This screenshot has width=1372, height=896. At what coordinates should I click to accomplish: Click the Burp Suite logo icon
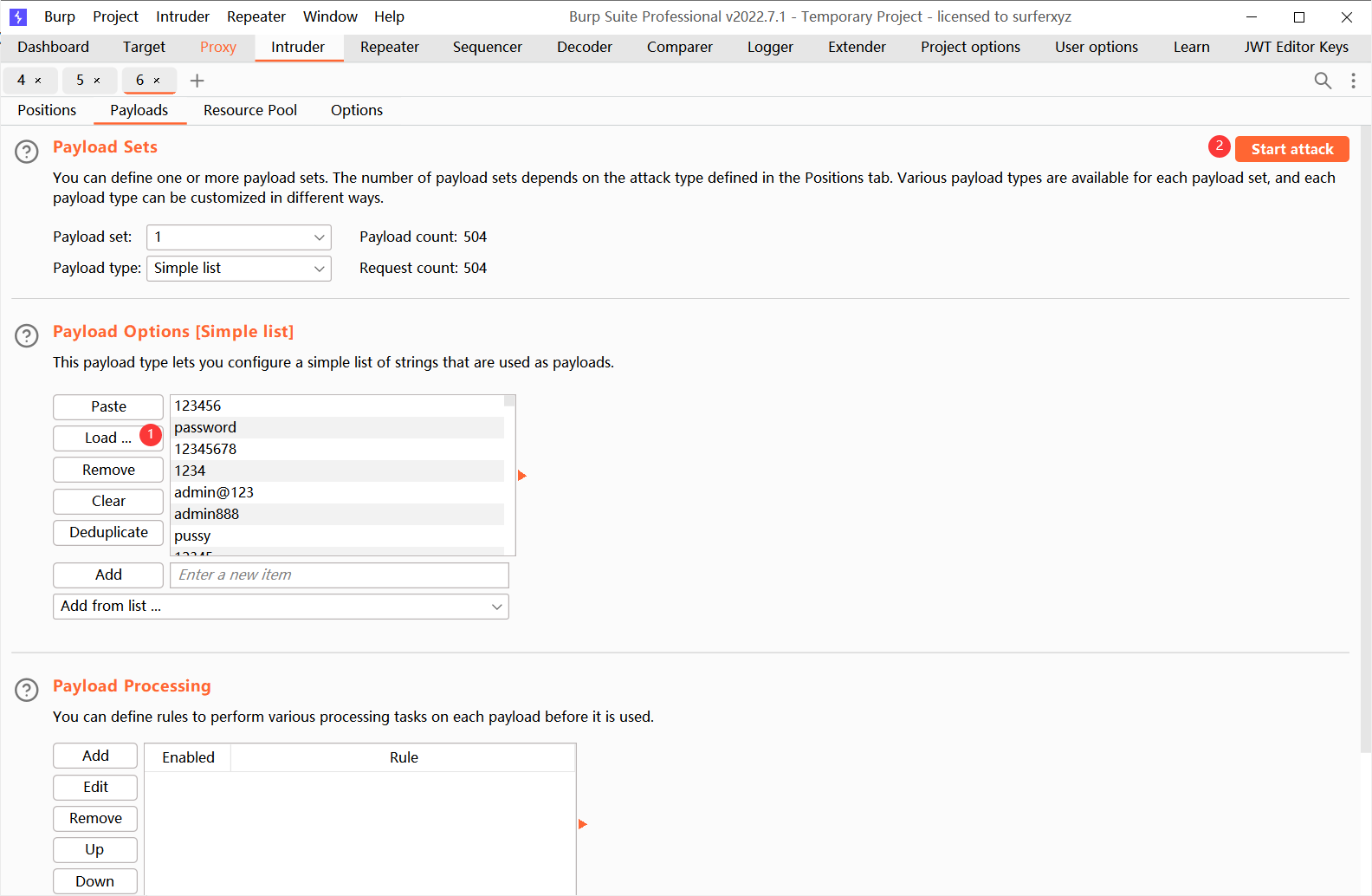[18, 16]
